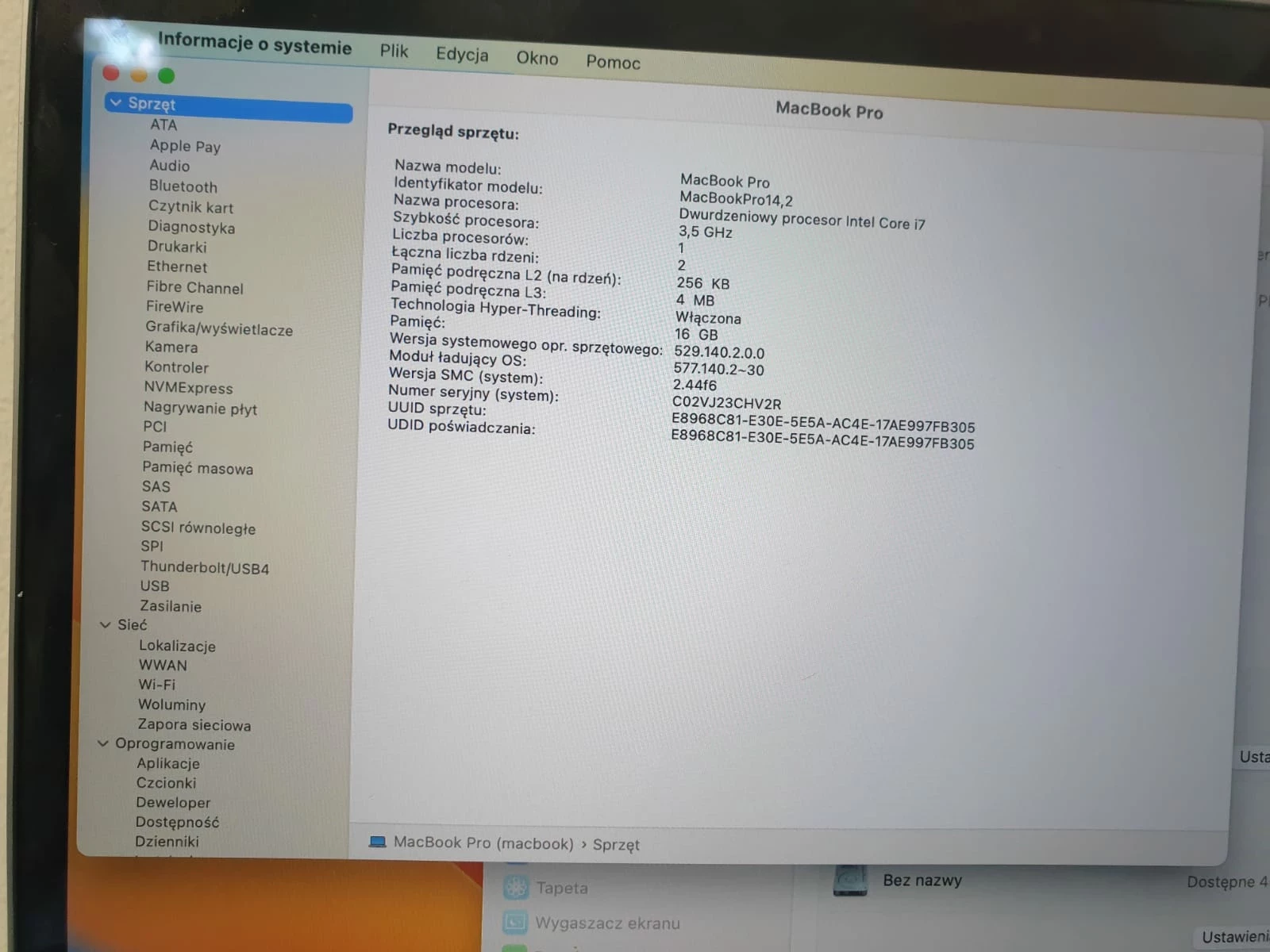
Task: Select Aplikacje under Oprogramowanie
Action: coord(167,763)
